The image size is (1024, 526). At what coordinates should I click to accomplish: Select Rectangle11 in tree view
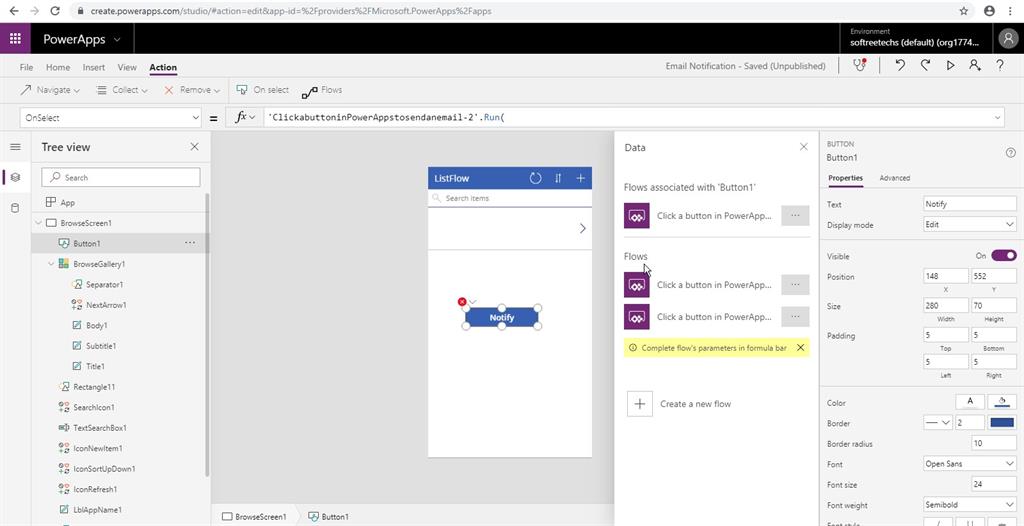point(94,387)
